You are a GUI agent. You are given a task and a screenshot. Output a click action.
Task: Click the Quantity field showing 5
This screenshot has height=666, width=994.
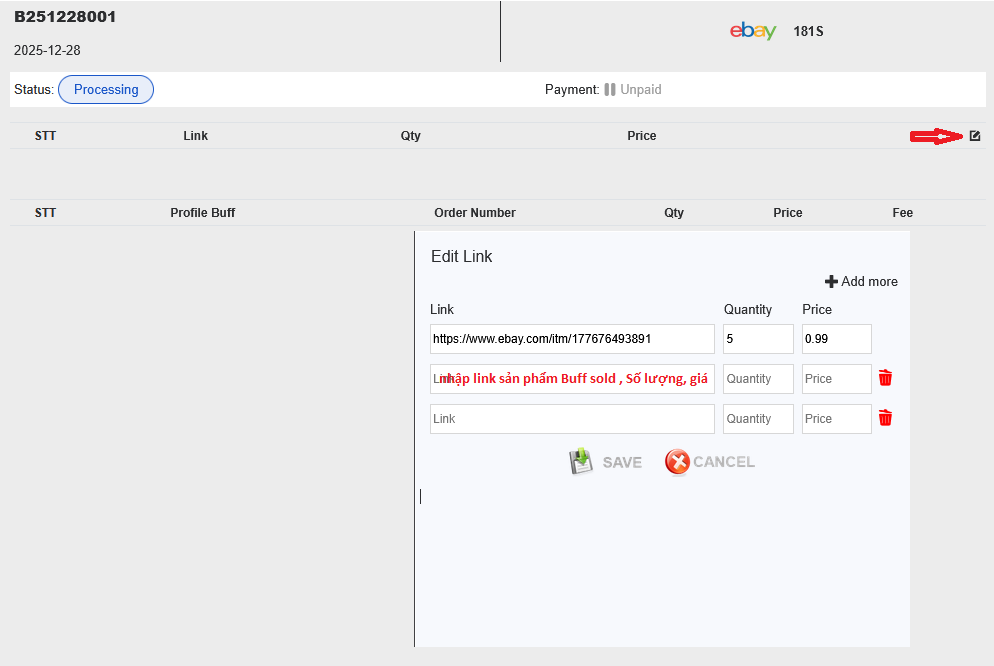pos(758,339)
